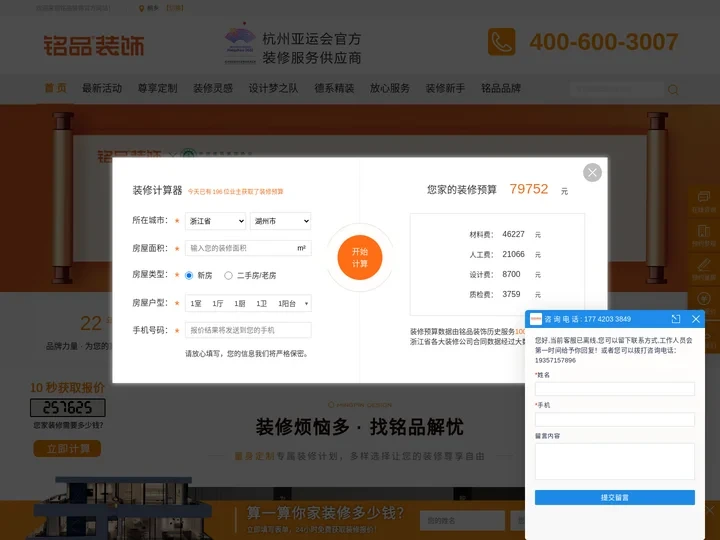Click the yen quote sidebar icon
Viewport: 720px width, 540px height.
(703, 302)
